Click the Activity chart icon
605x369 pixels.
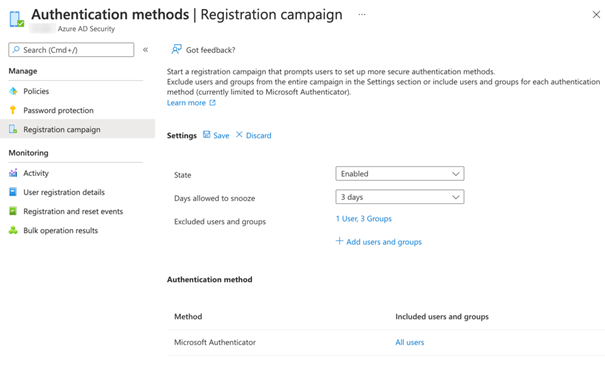(x=13, y=173)
